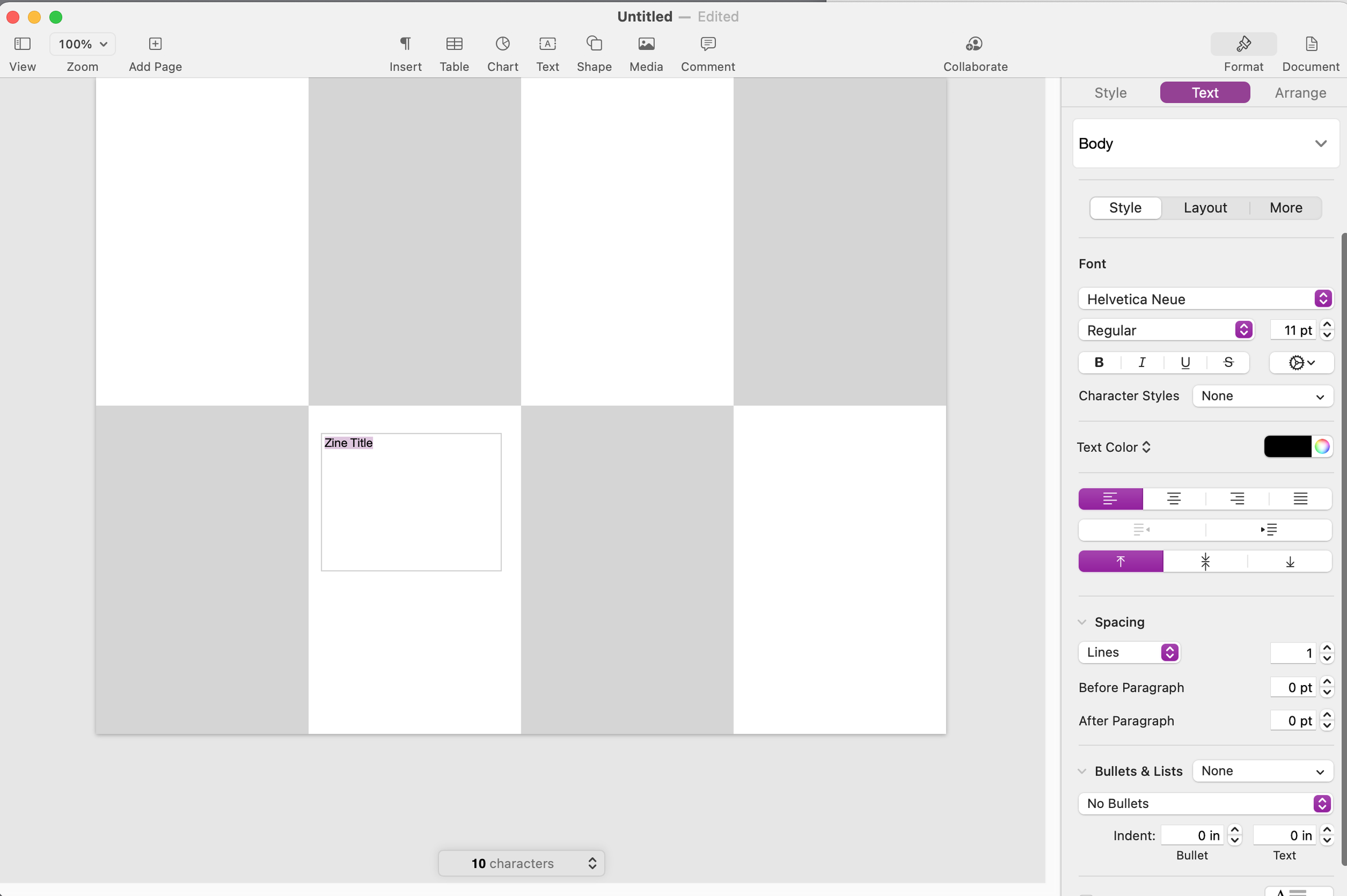Click the font size field
This screenshot has width=1347, height=896.
[1293, 330]
